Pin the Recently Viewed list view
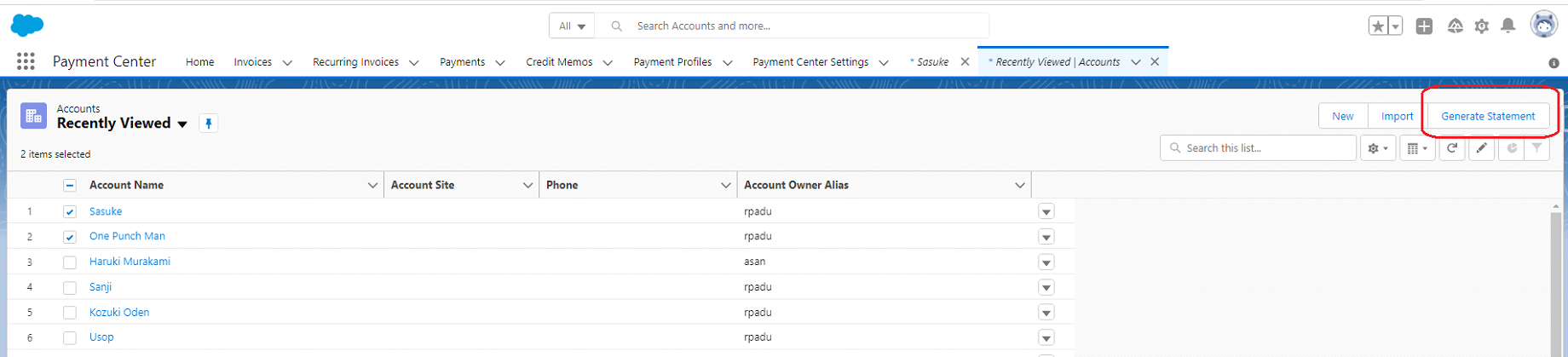Image resolution: width=1568 pixels, height=357 pixels. tap(208, 124)
